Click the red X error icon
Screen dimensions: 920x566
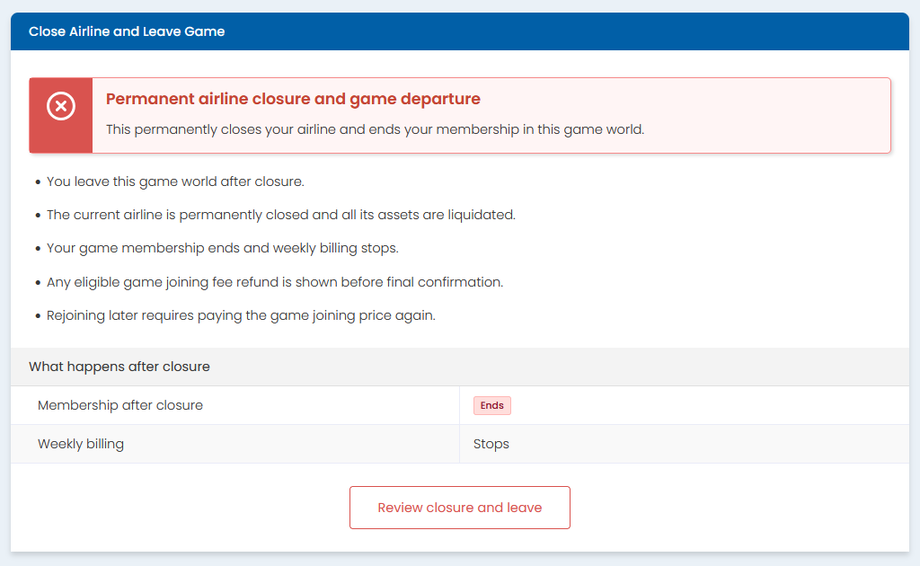point(61,106)
